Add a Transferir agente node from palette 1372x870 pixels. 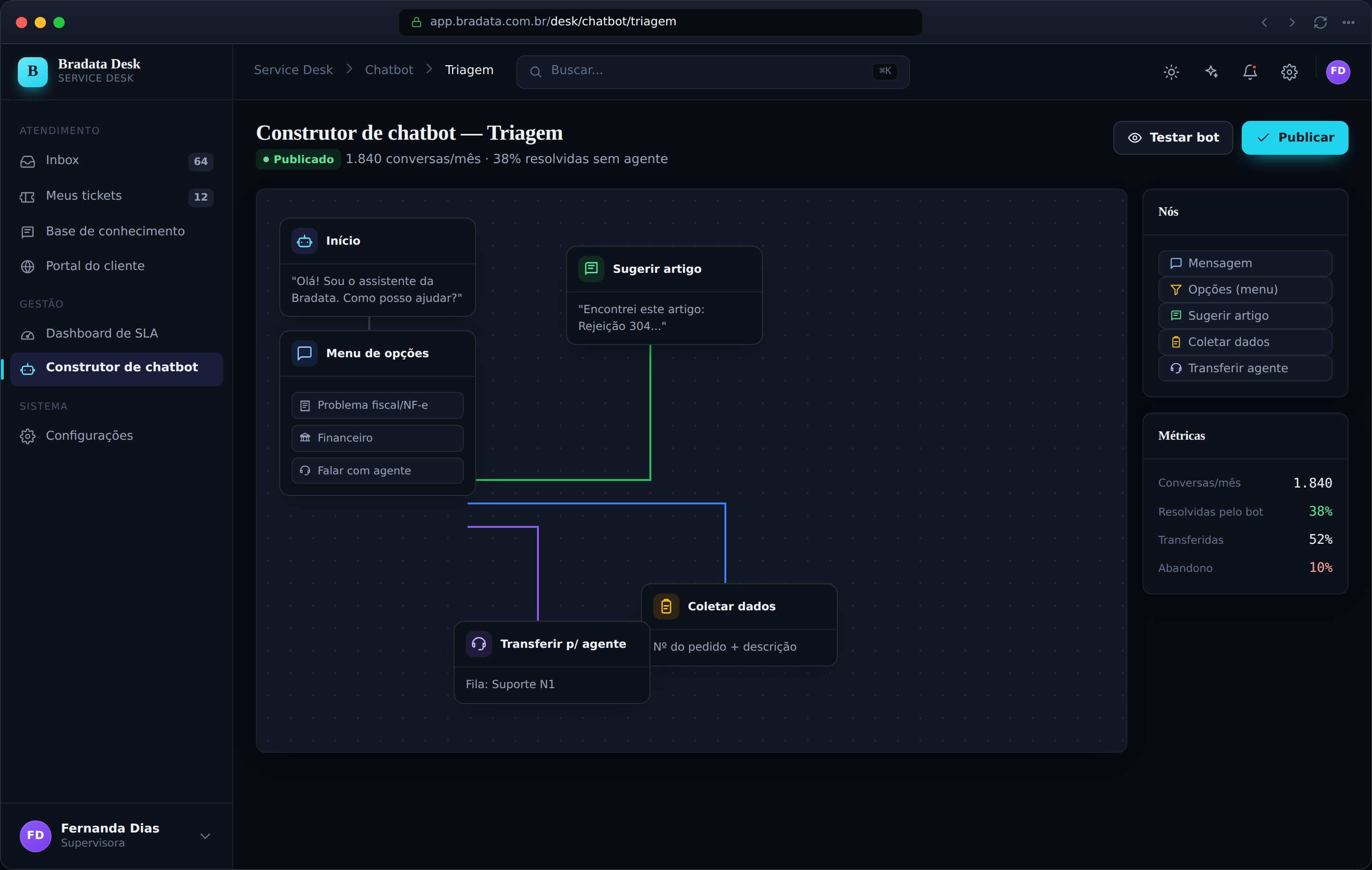coord(1245,368)
